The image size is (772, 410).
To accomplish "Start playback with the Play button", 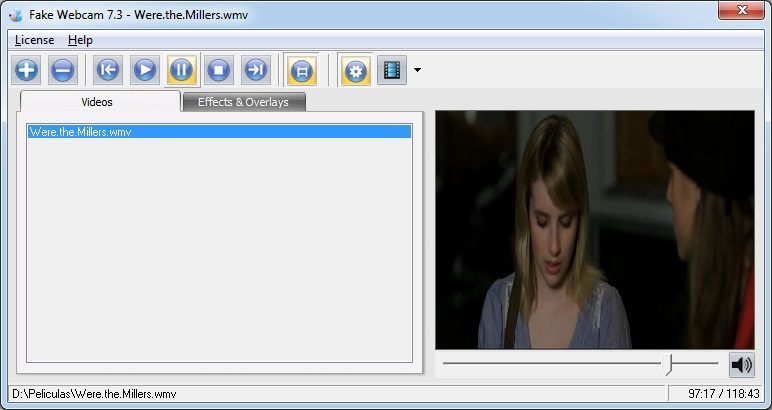I will pos(145,70).
